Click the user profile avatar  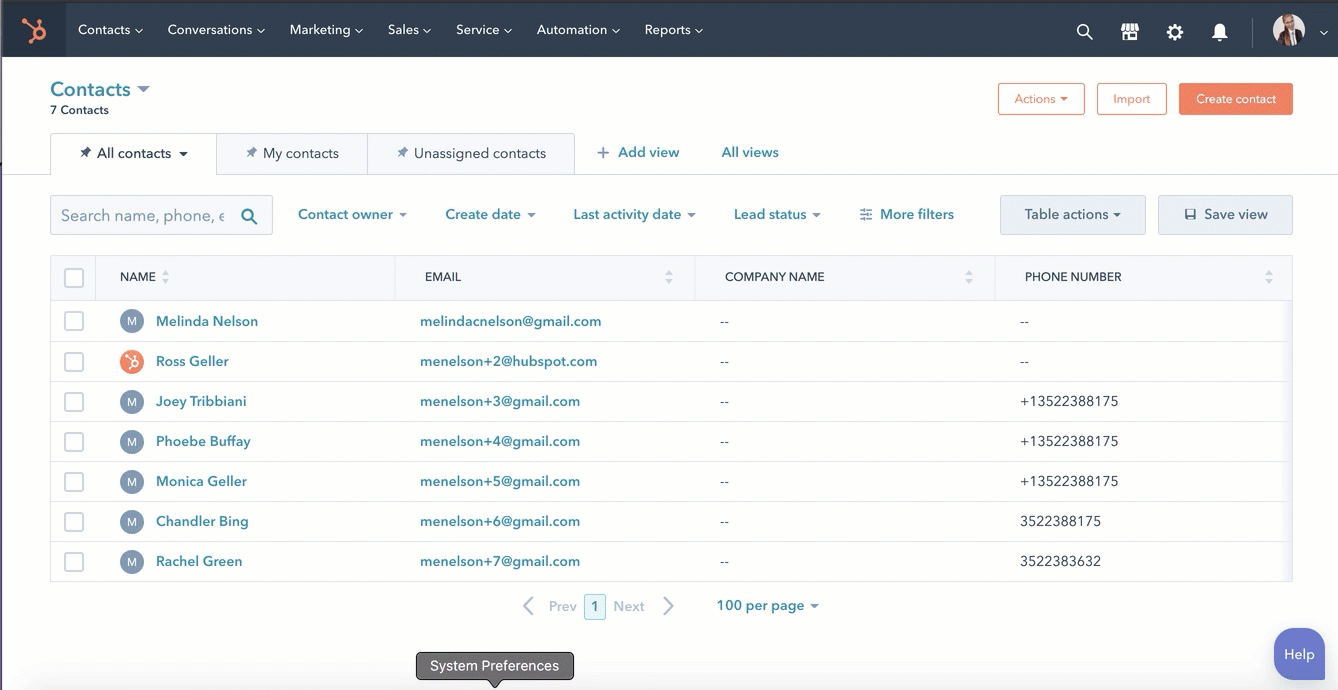click(x=1288, y=30)
